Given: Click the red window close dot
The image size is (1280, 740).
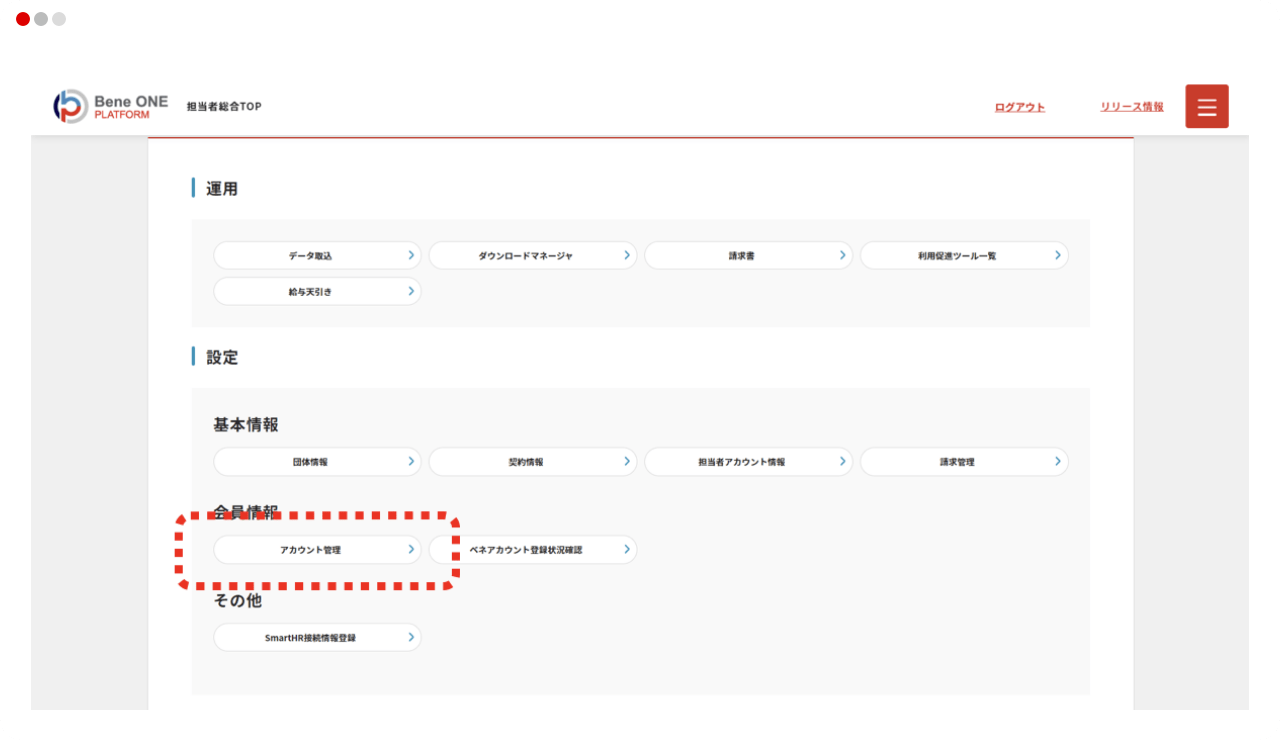Looking at the screenshot, I should pos(23,19).
